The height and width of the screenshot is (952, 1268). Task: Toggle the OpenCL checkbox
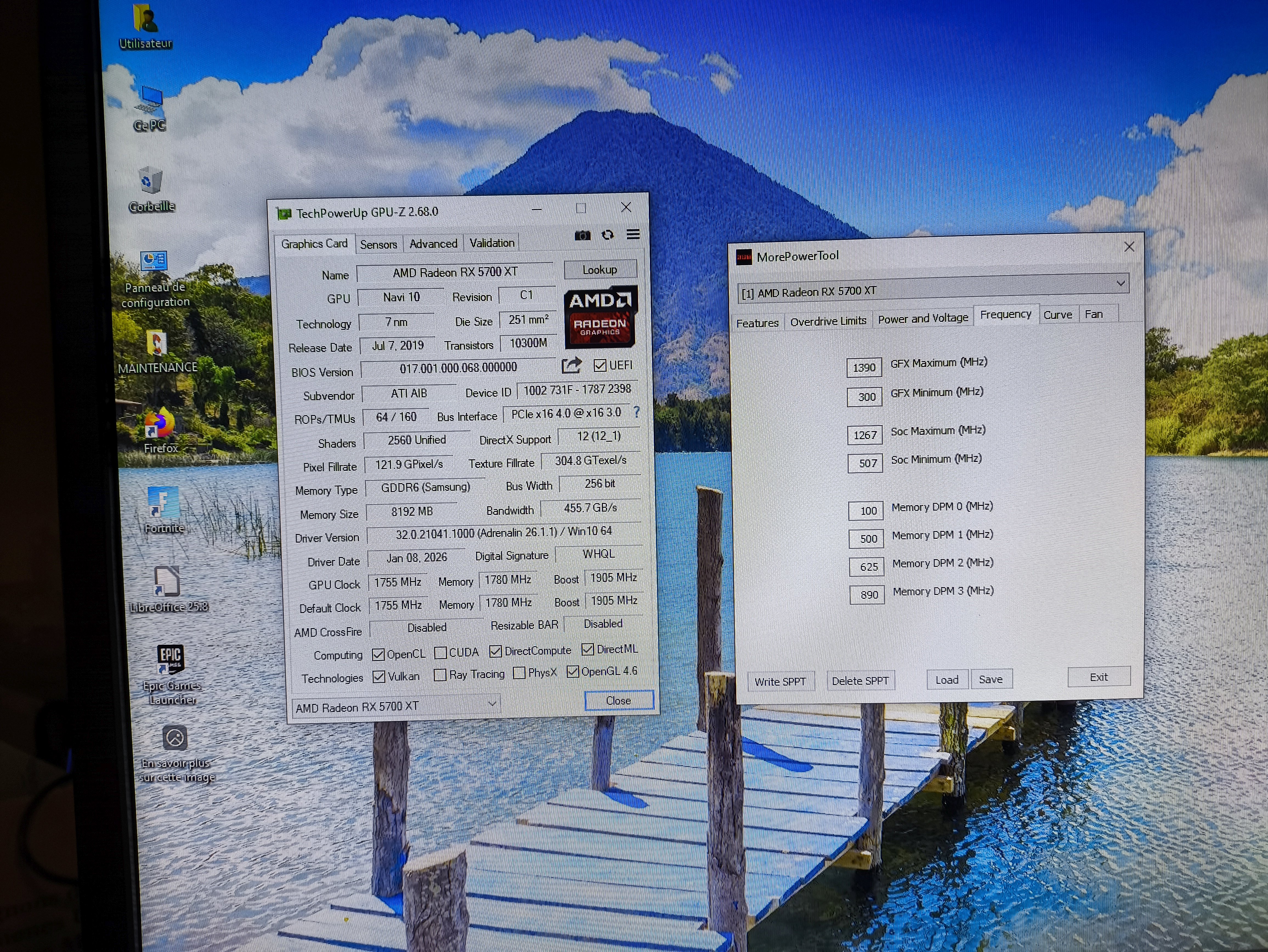coord(378,654)
